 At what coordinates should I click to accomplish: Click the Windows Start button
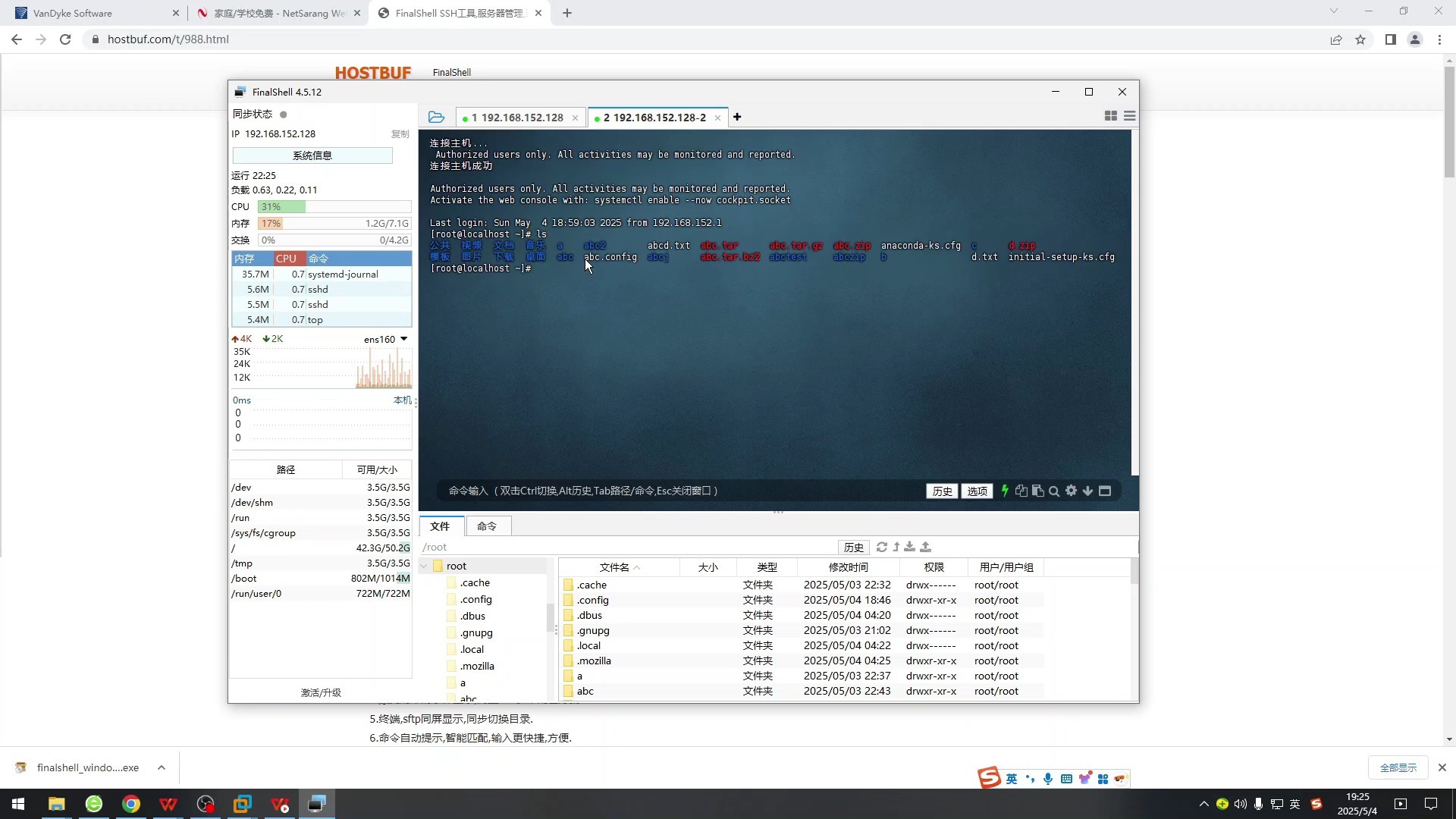18,804
